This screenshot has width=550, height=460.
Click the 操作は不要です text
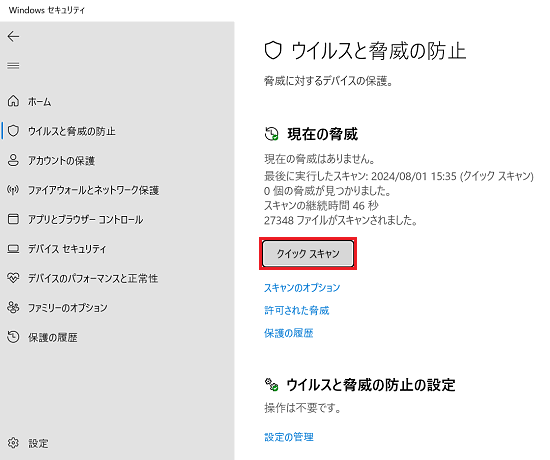[302, 408]
